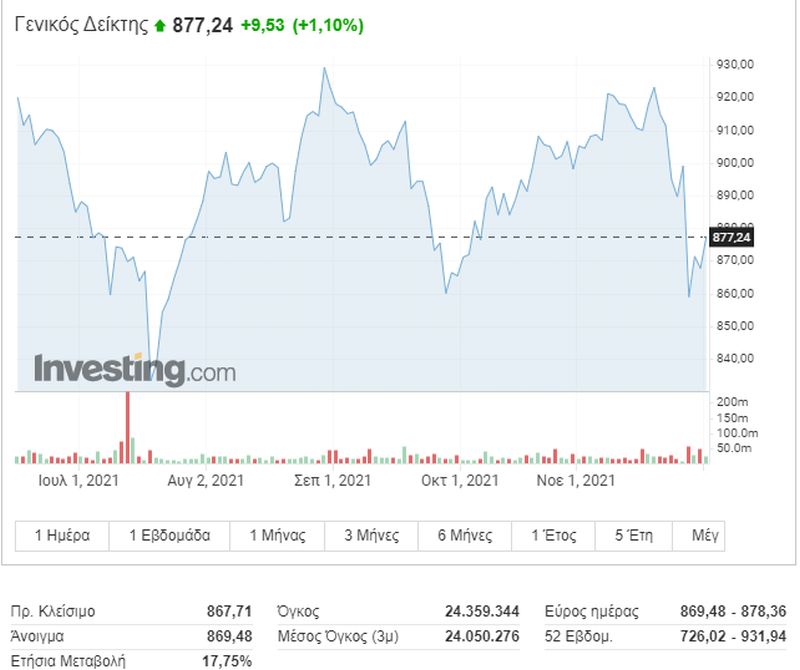Click the (+1,10%) percentage change
Screen dimensions: 800x670
[328, 25]
